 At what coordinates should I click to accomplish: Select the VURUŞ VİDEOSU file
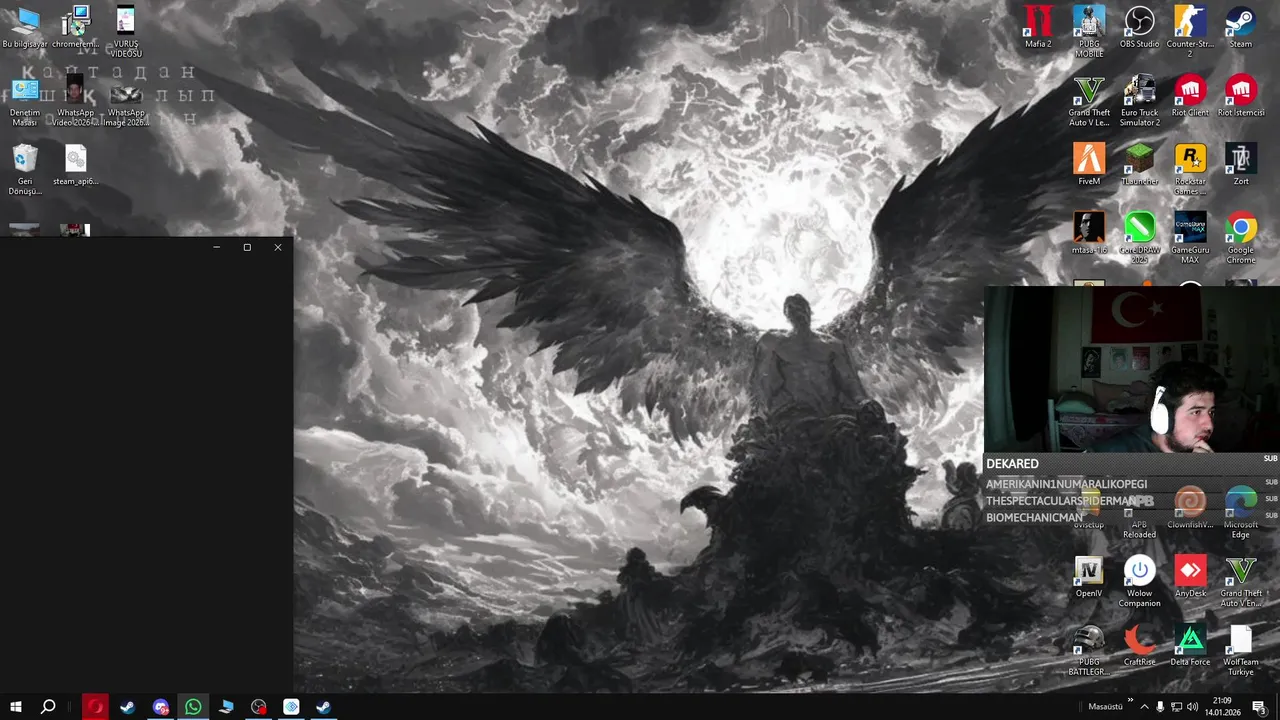(126, 32)
